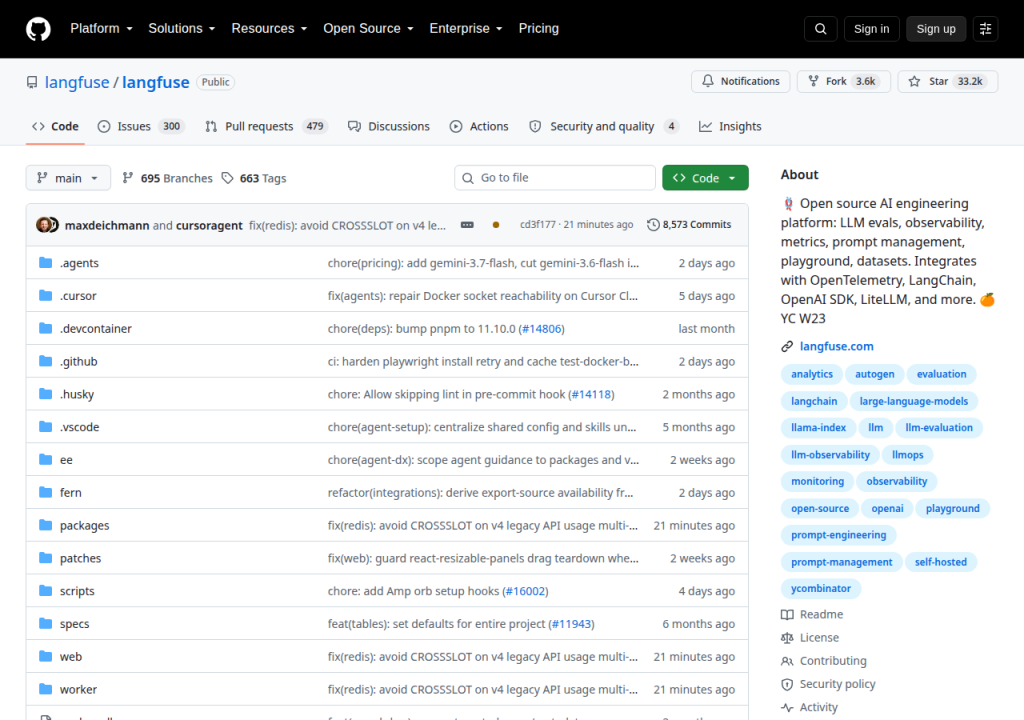Click the commit message ellipsis icon
This screenshot has width=1024, height=720.
coord(467,225)
